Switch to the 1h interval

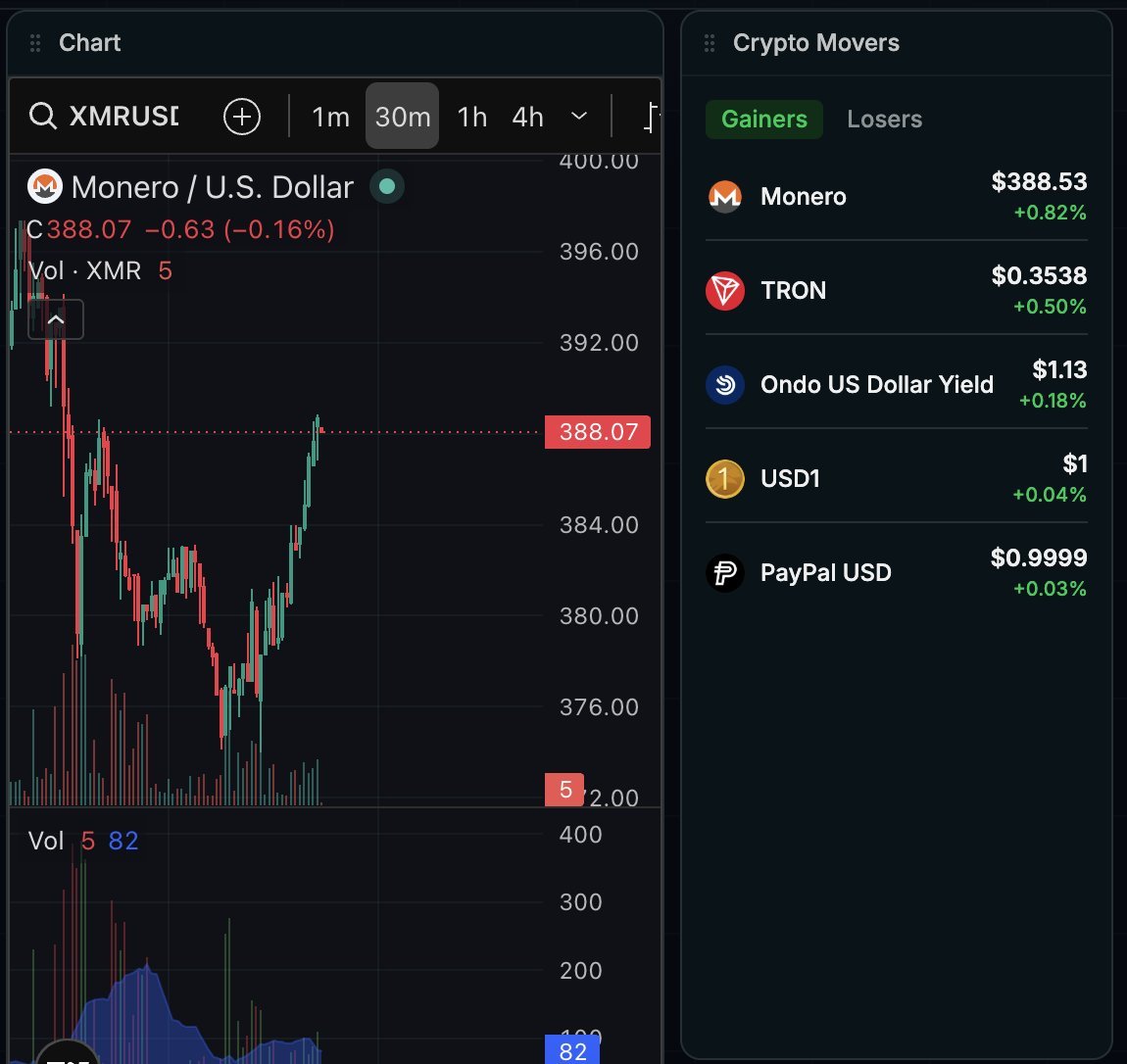click(x=472, y=117)
